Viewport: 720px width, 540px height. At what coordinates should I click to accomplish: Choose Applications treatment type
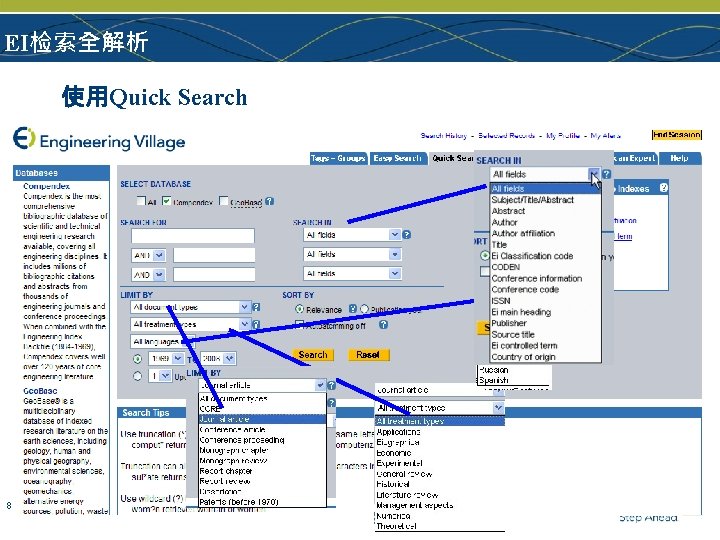click(x=440, y=432)
